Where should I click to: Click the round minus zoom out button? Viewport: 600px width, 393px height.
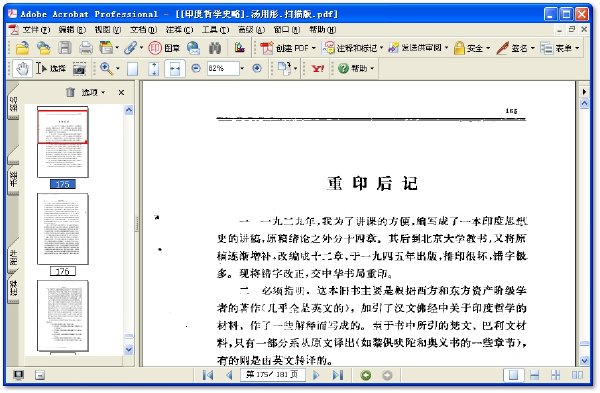coord(196,68)
